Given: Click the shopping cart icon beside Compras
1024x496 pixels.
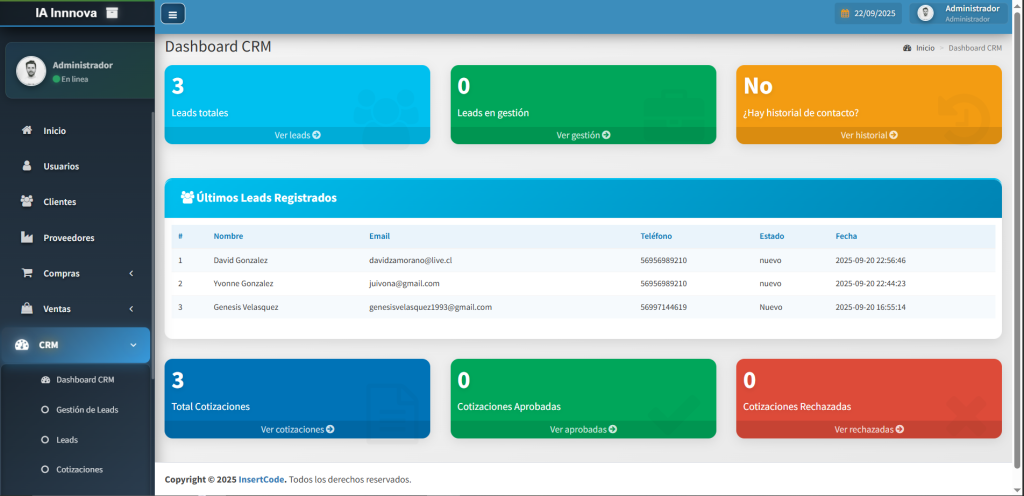Looking at the screenshot, I should click(x=27, y=273).
